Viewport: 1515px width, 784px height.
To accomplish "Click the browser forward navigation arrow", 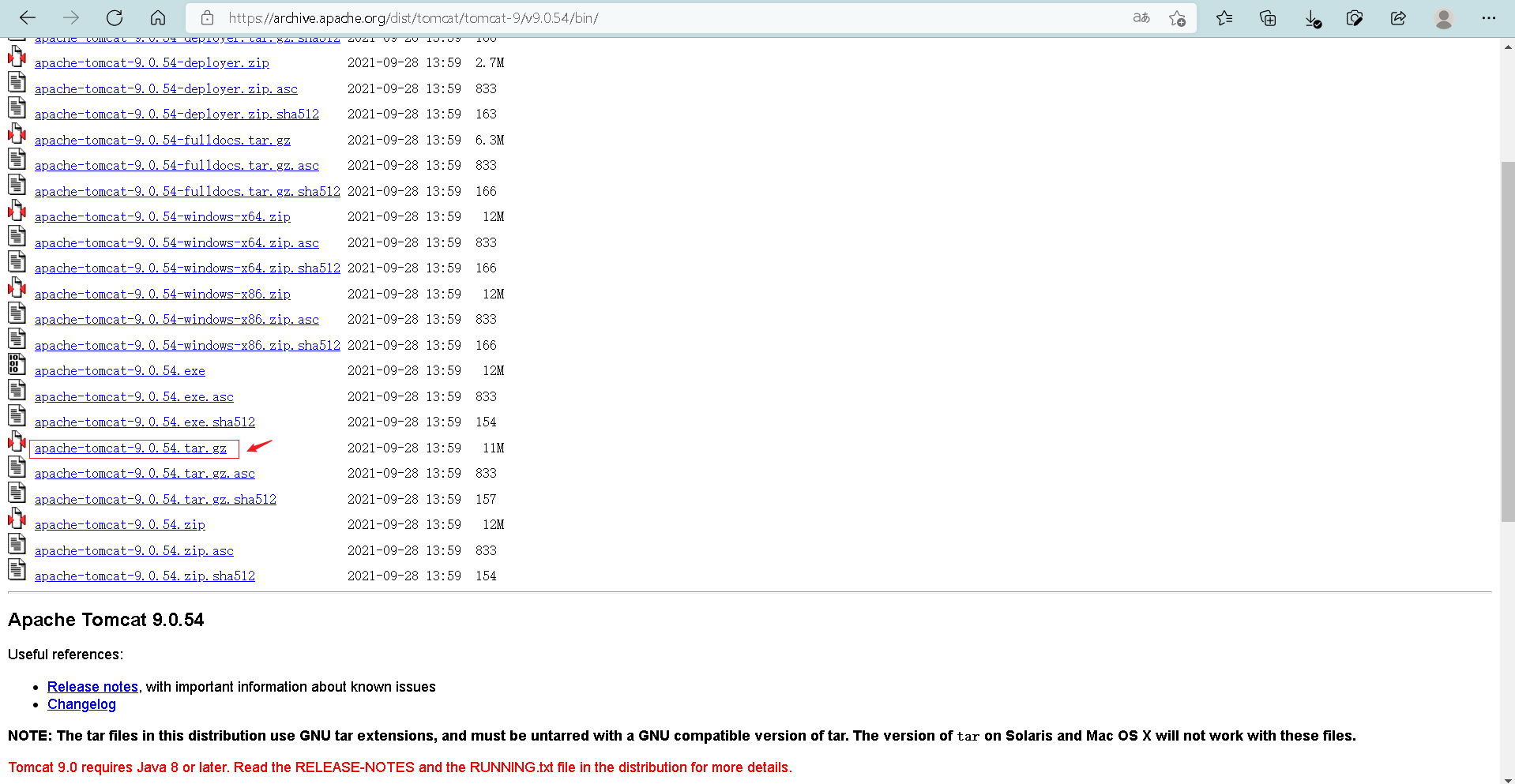I will coord(70,17).
